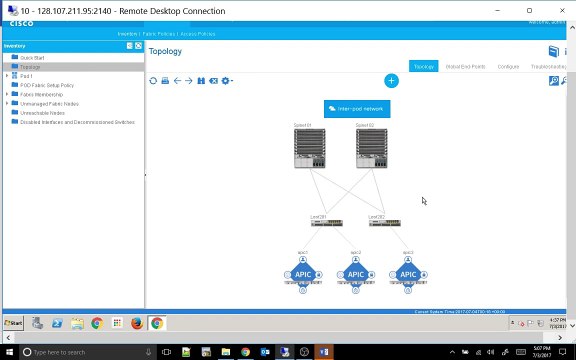Click the Fabric Policies submenu link
This screenshot has height=360, width=576.
pos(159,34)
